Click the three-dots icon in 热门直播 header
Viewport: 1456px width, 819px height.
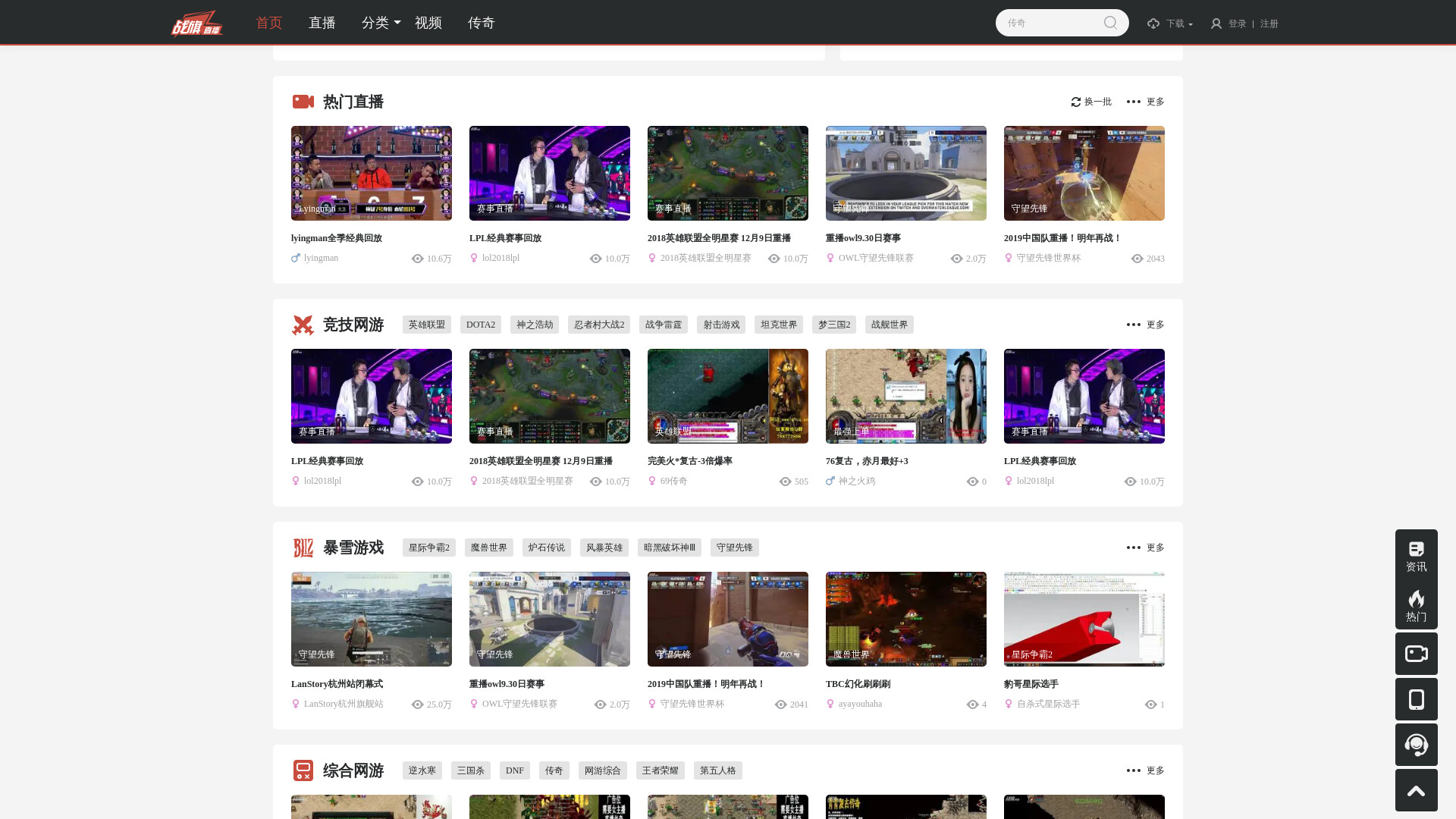[1134, 102]
